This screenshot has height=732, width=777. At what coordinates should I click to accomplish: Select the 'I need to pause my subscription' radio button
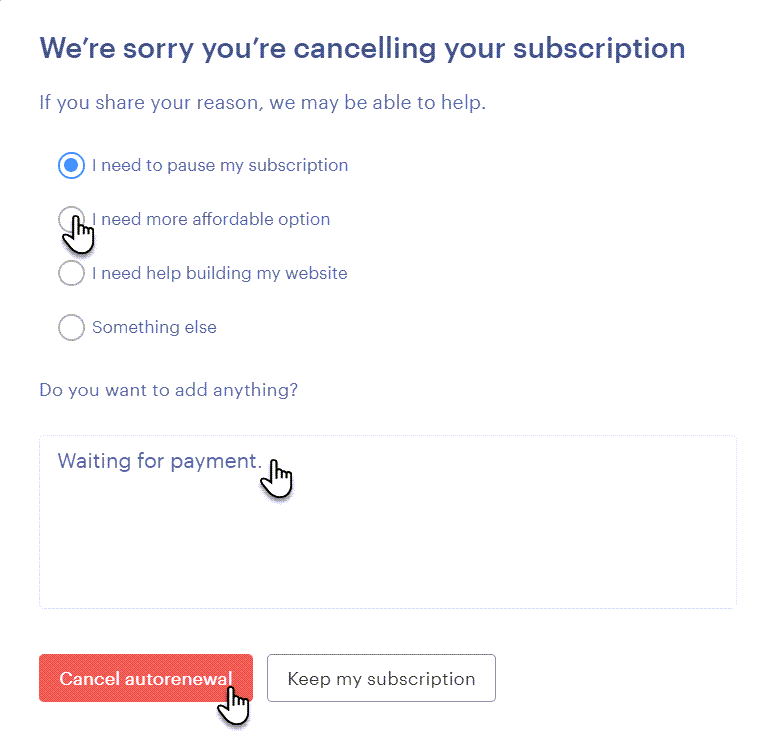[71, 165]
